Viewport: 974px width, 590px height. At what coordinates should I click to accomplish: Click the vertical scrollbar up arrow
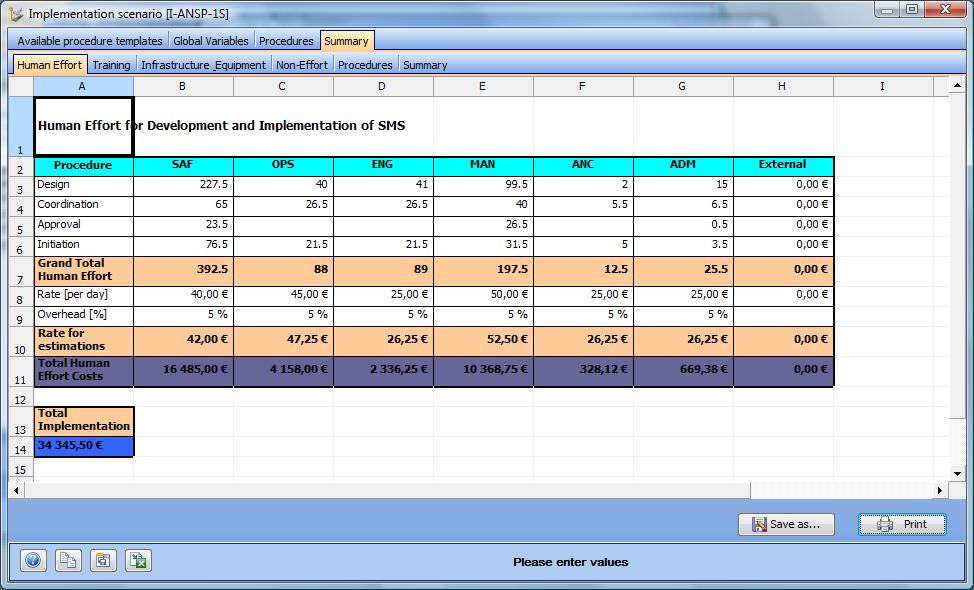[957, 86]
